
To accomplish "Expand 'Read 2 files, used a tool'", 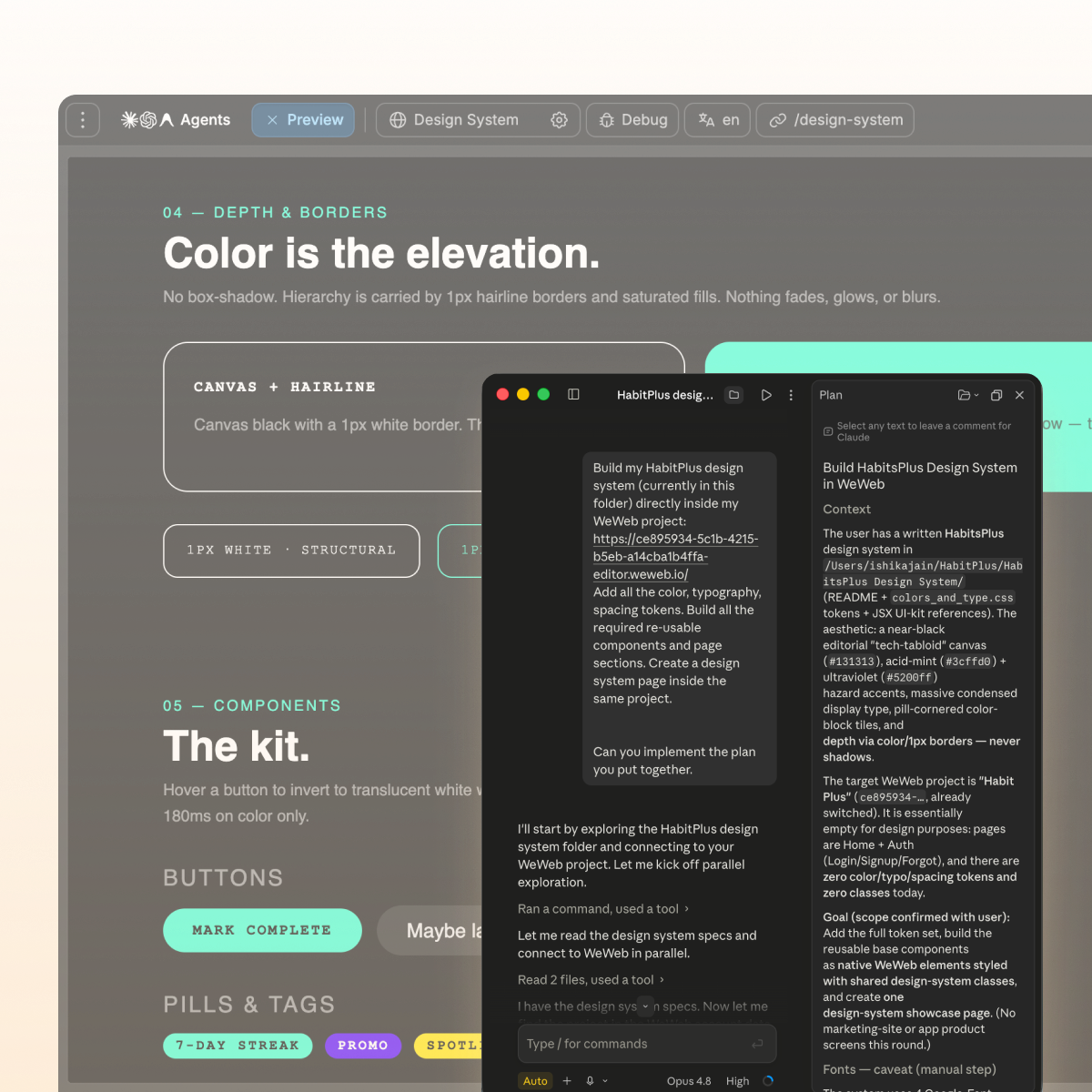I will 591,980.
